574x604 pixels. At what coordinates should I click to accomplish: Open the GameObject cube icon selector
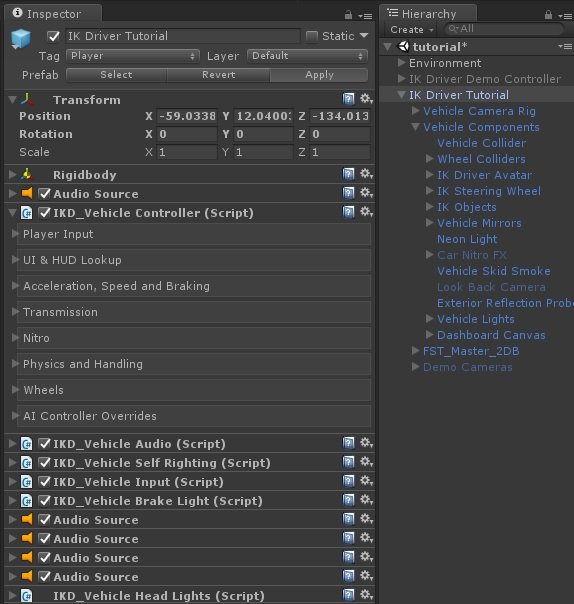tap(20, 39)
